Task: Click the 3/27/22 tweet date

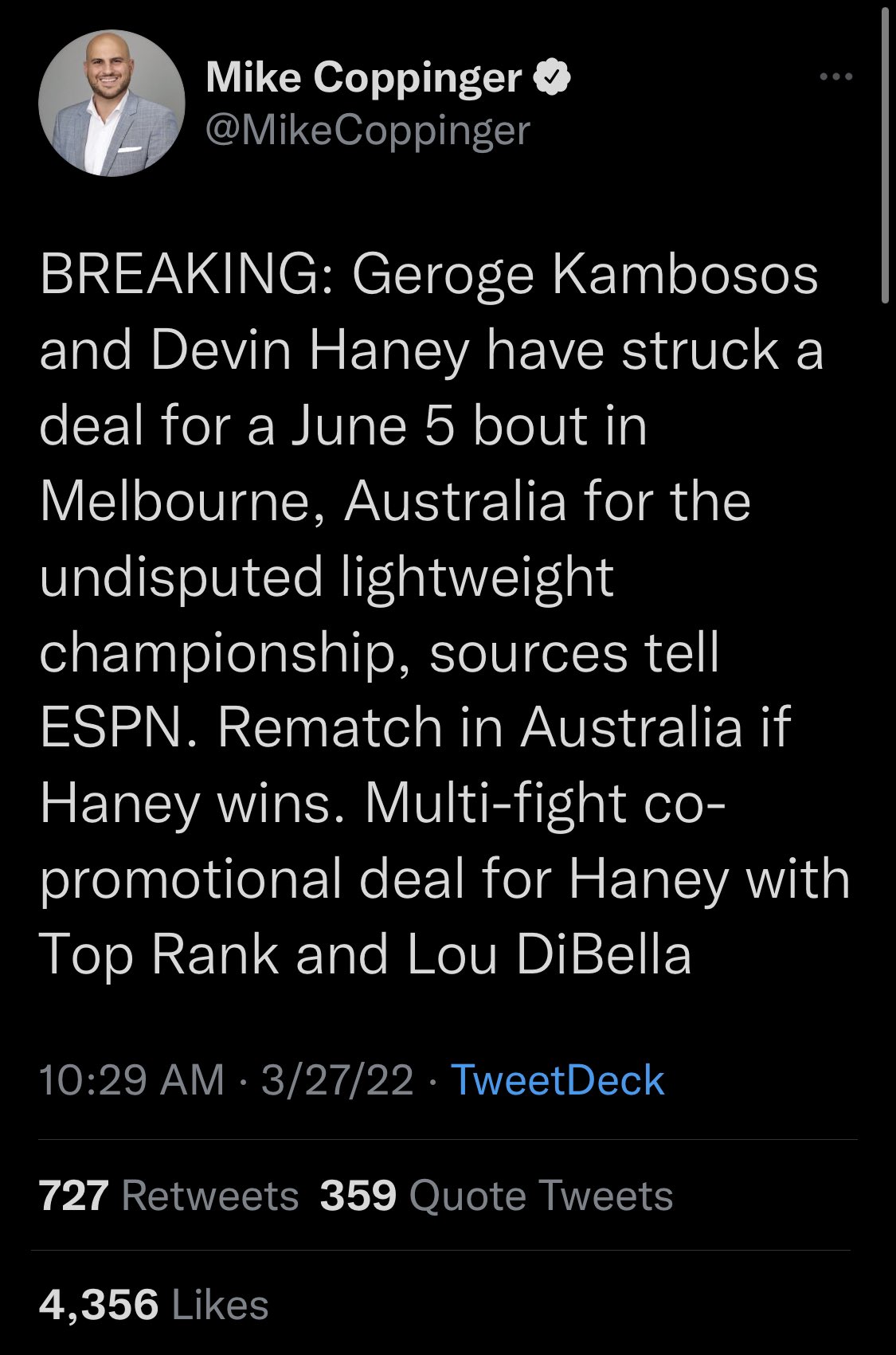Action: (x=337, y=1080)
